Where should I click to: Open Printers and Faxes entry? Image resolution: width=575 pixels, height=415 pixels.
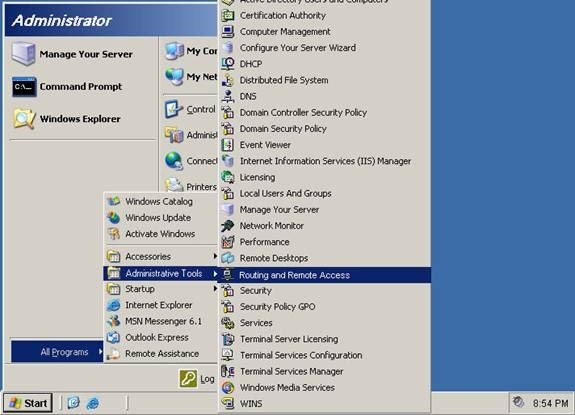pos(190,186)
